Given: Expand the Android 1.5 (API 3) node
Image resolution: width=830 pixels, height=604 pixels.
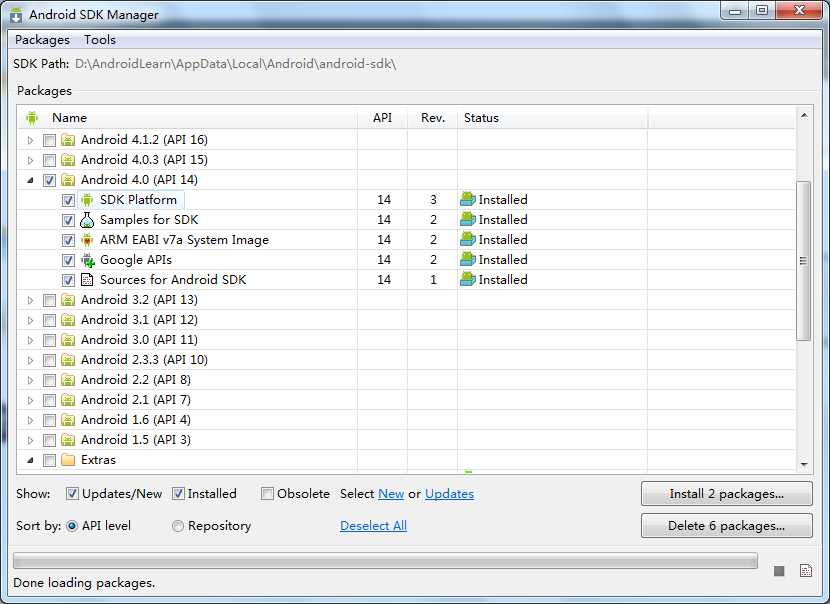Looking at the screenshot, I should [30, 440].
